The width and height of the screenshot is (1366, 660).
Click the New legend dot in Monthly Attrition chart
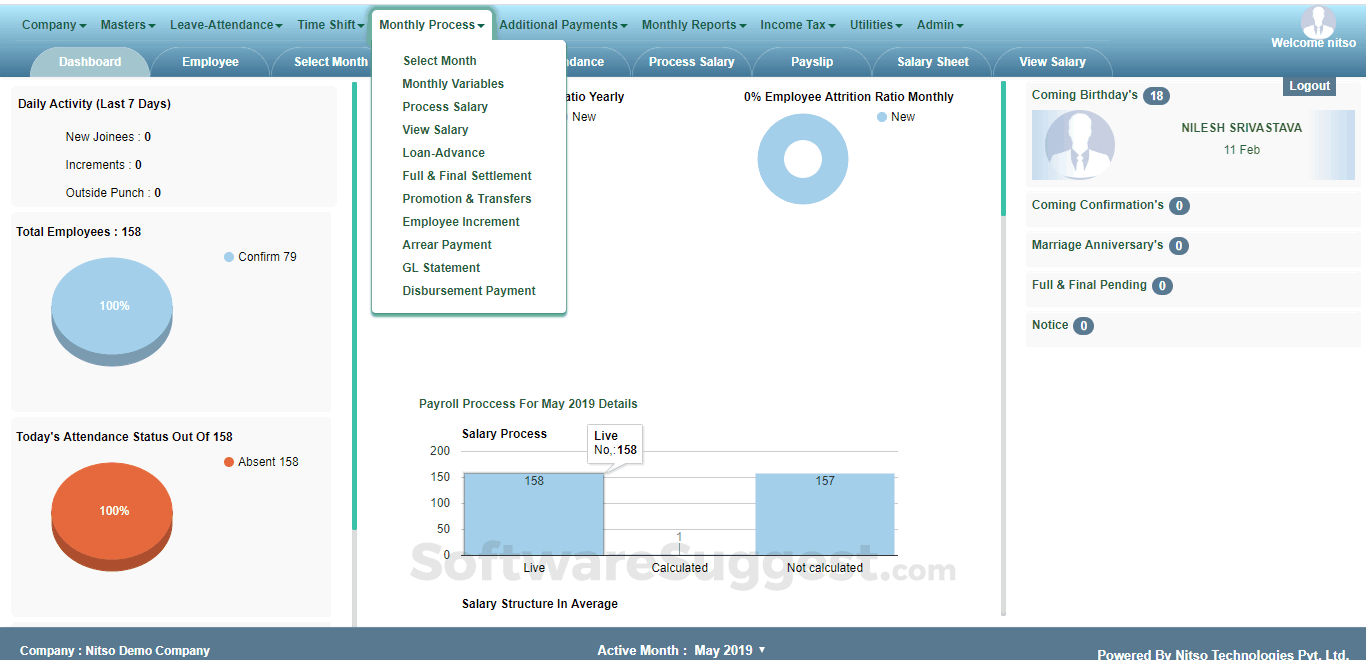tap(882, 117)
